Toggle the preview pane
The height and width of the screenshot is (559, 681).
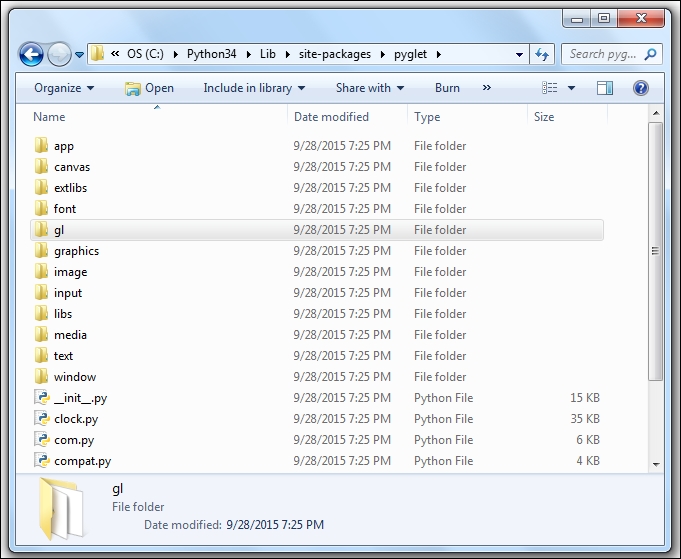(605, 88)
